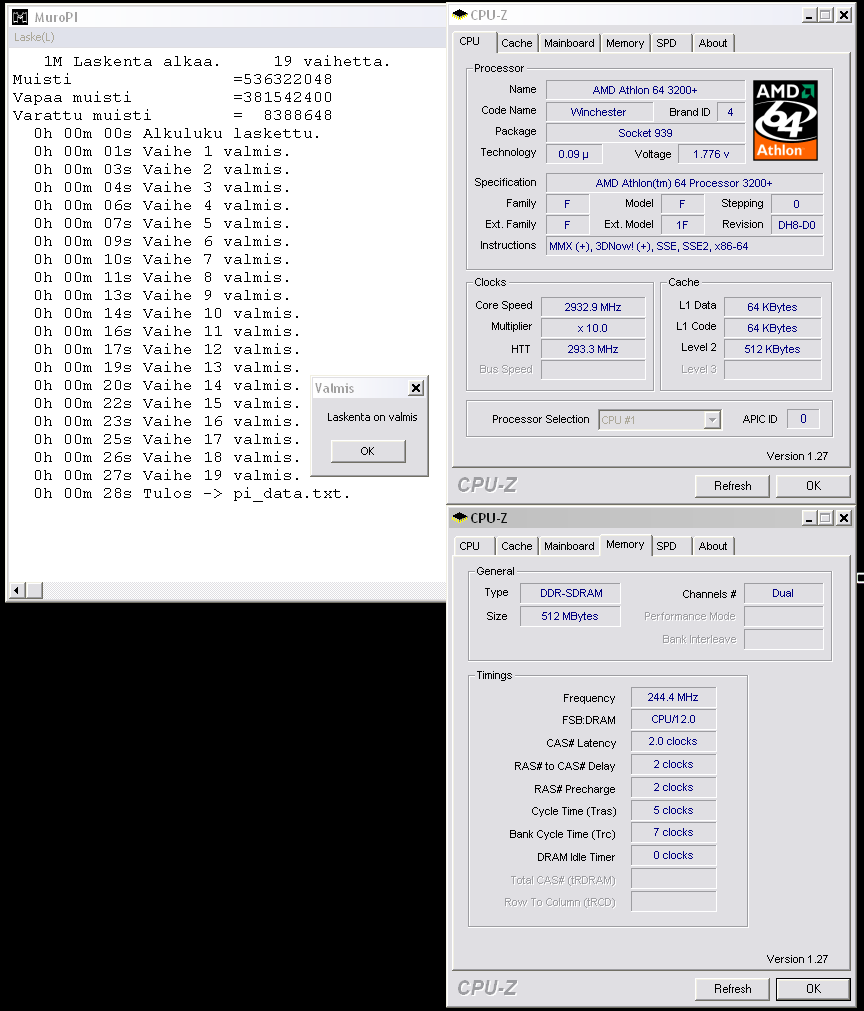
Task: Switch to Cache tab in upper CPU-Z window
Action: point(517,43)
